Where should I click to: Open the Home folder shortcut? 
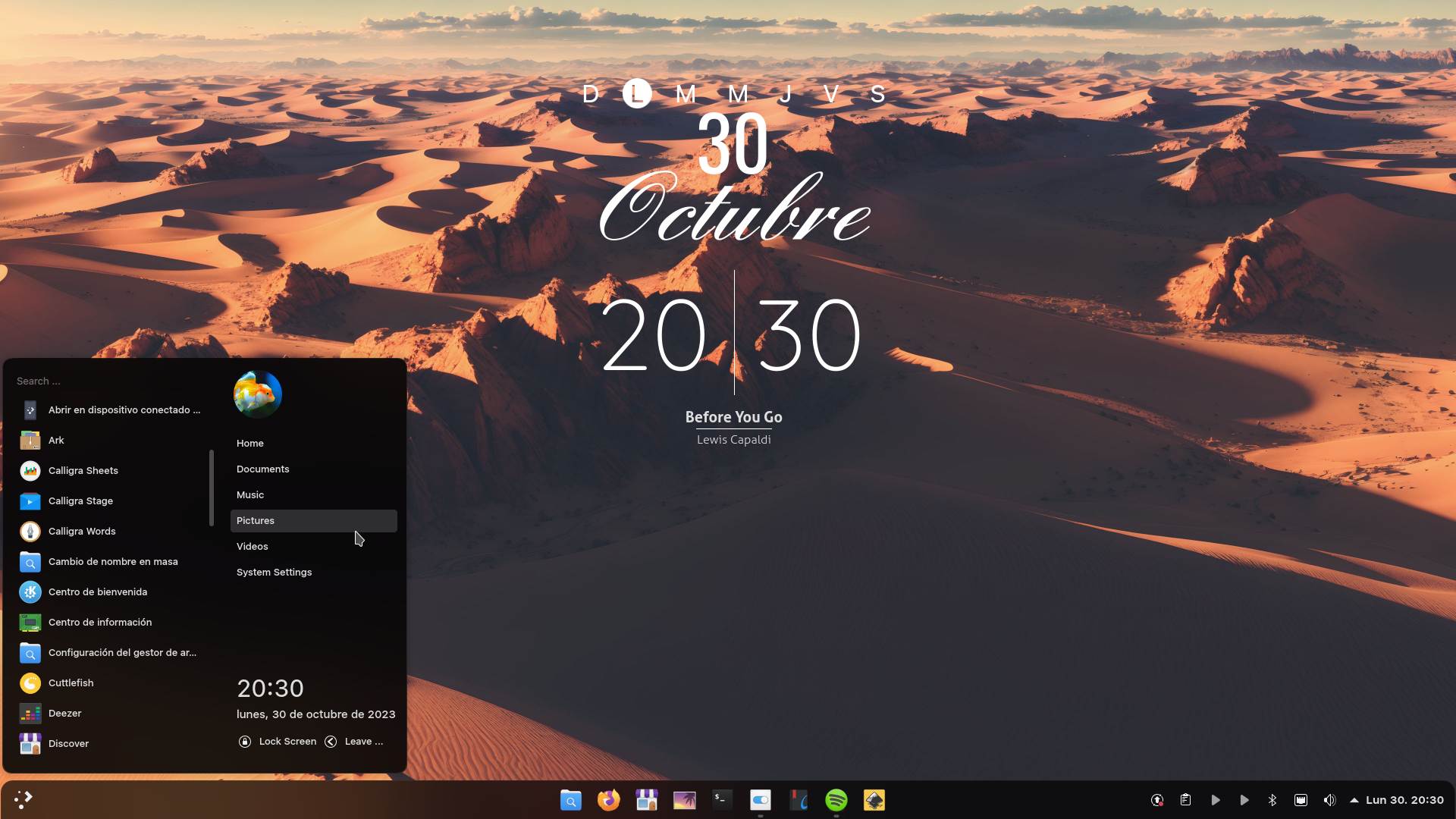click(313, 444)
